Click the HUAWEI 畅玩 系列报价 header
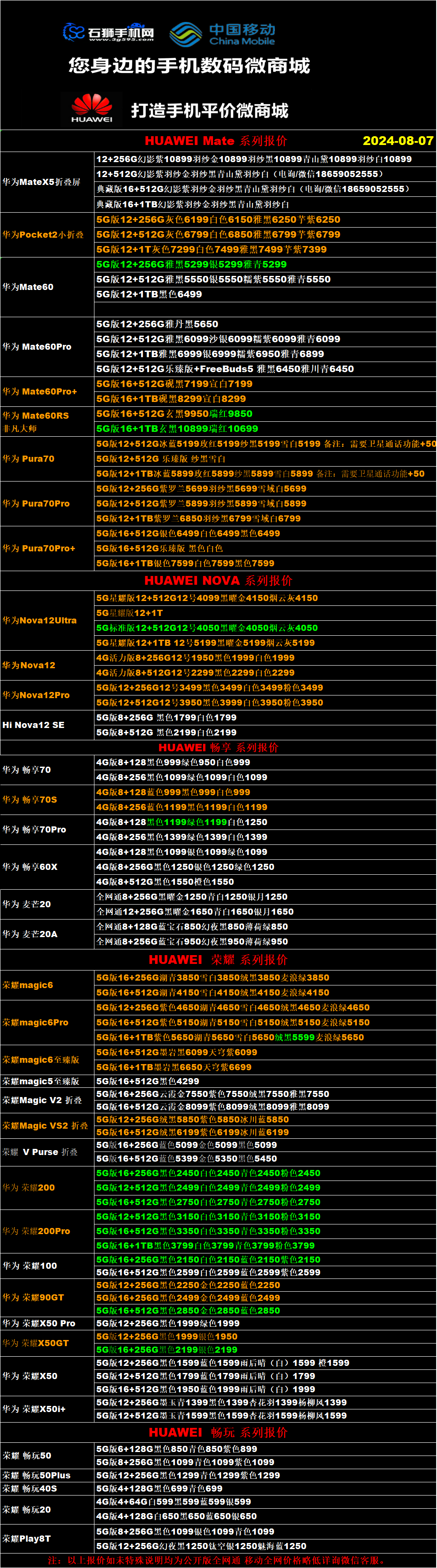The height and width of the screenshot is (1568, 437). (x=218, y=1433)
